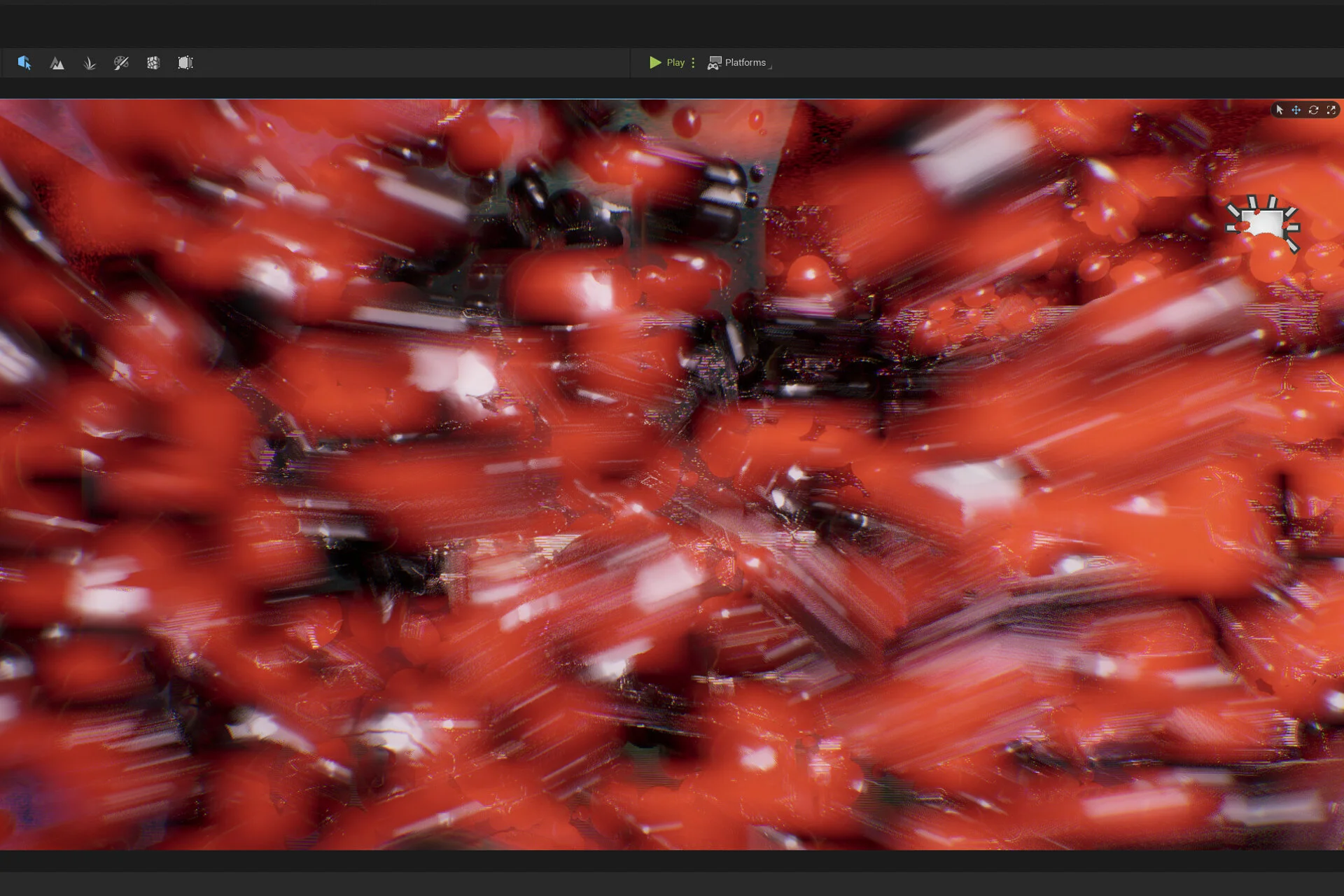Choose the viewport select cursor tool
This screenshot has height=896, width=1344.
point(1280,110)
